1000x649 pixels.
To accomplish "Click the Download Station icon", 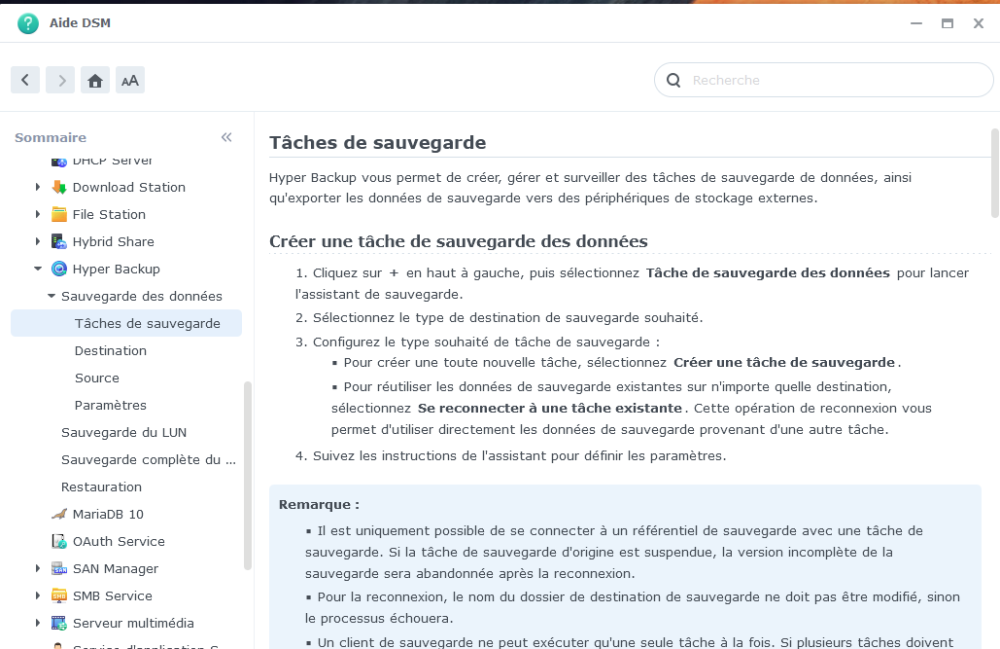I will 59,187.
